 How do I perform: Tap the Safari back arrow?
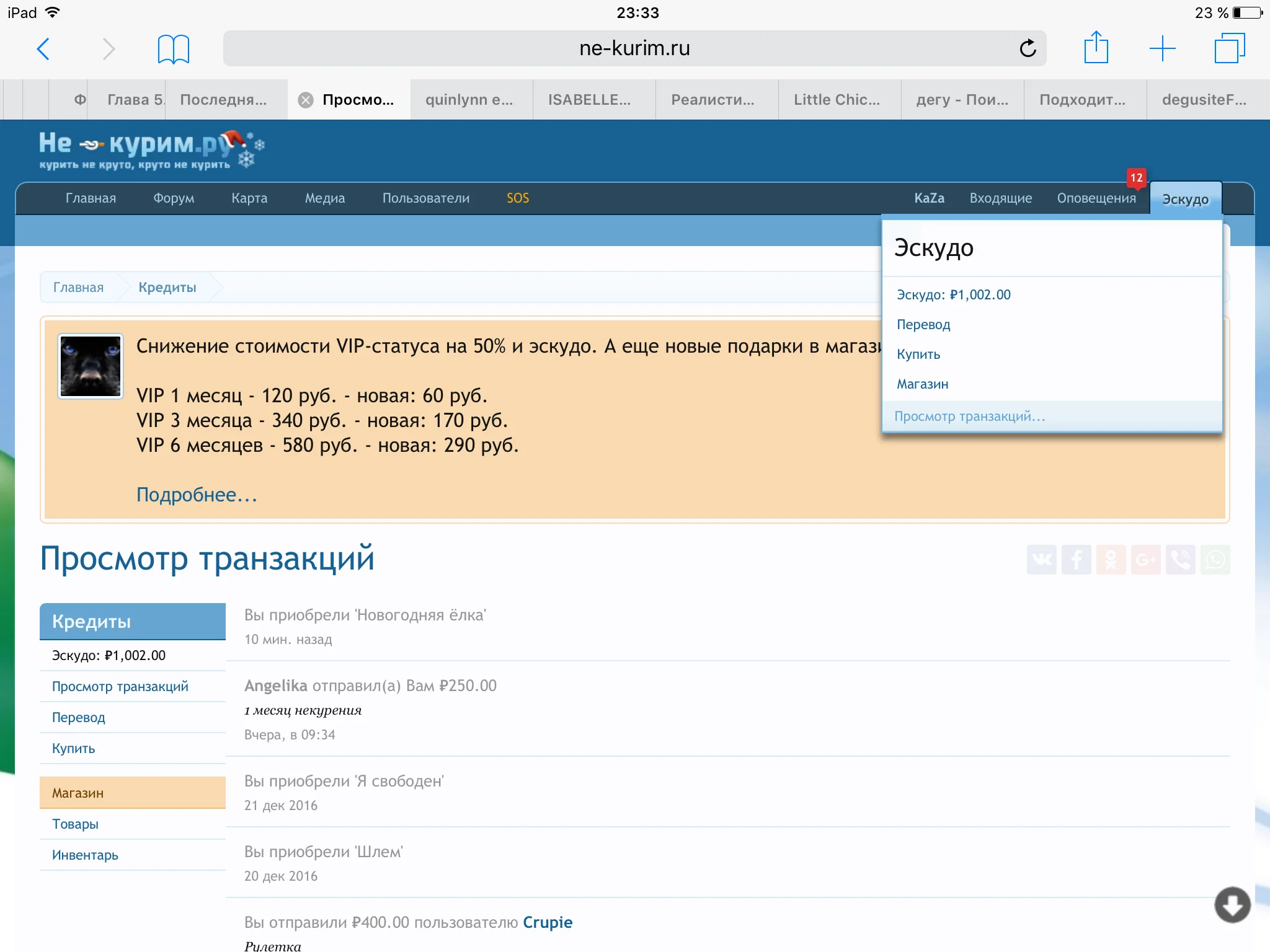[x=43, y=49]
